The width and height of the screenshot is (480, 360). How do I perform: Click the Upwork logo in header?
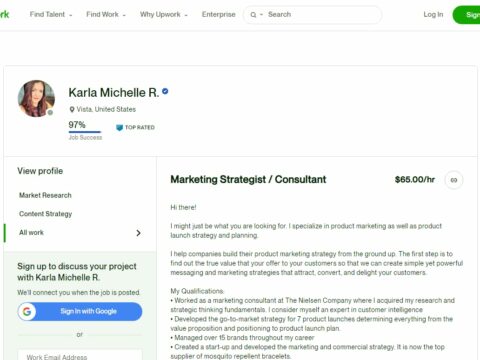[4, 14]
